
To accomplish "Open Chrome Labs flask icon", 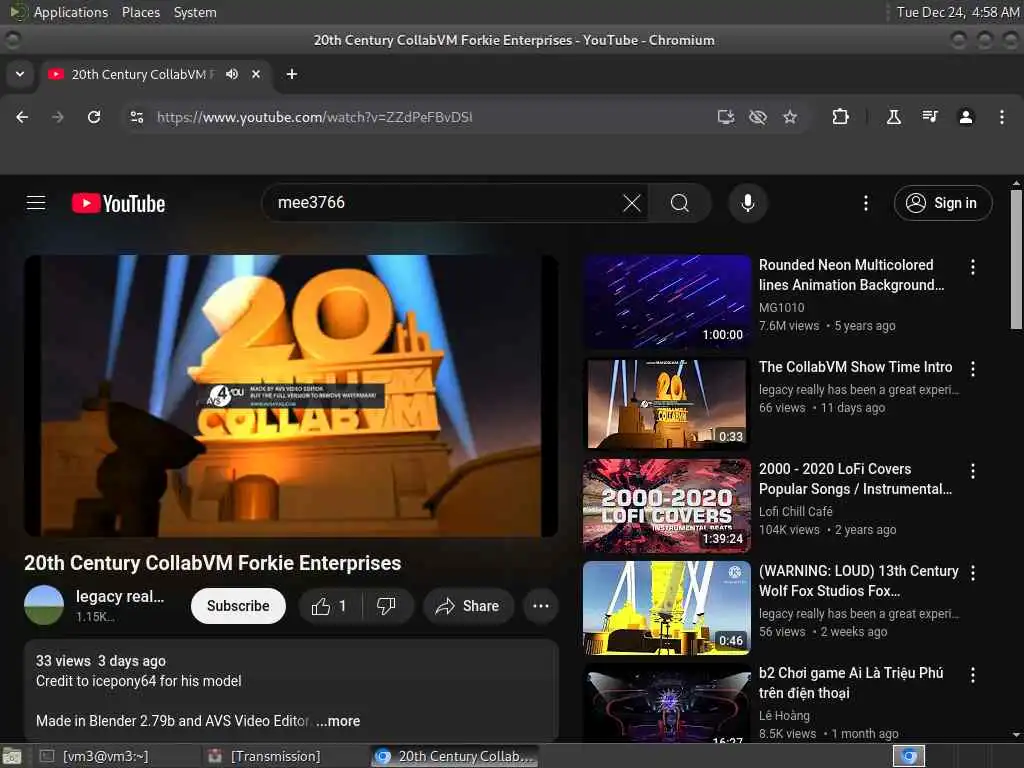I will pos(893,117).
